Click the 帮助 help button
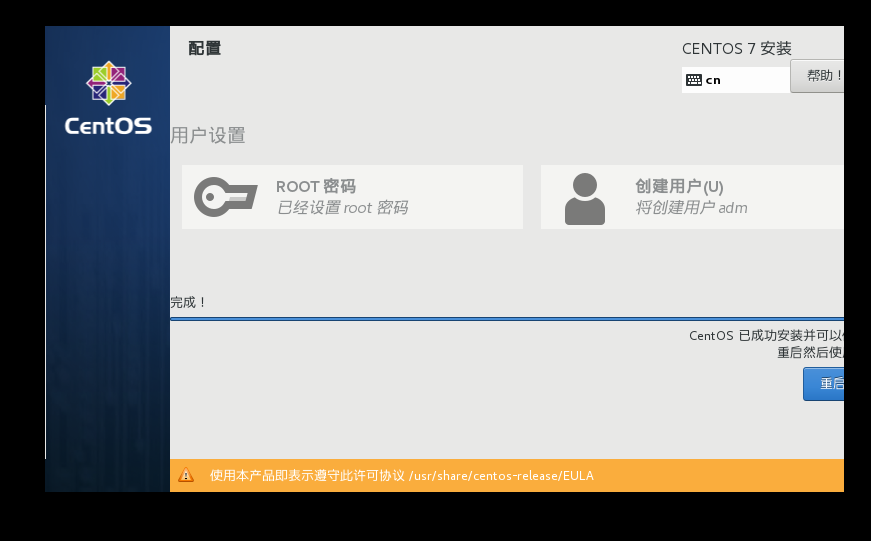The width and height of the screenshot is (871, 541). pos(817,76)
